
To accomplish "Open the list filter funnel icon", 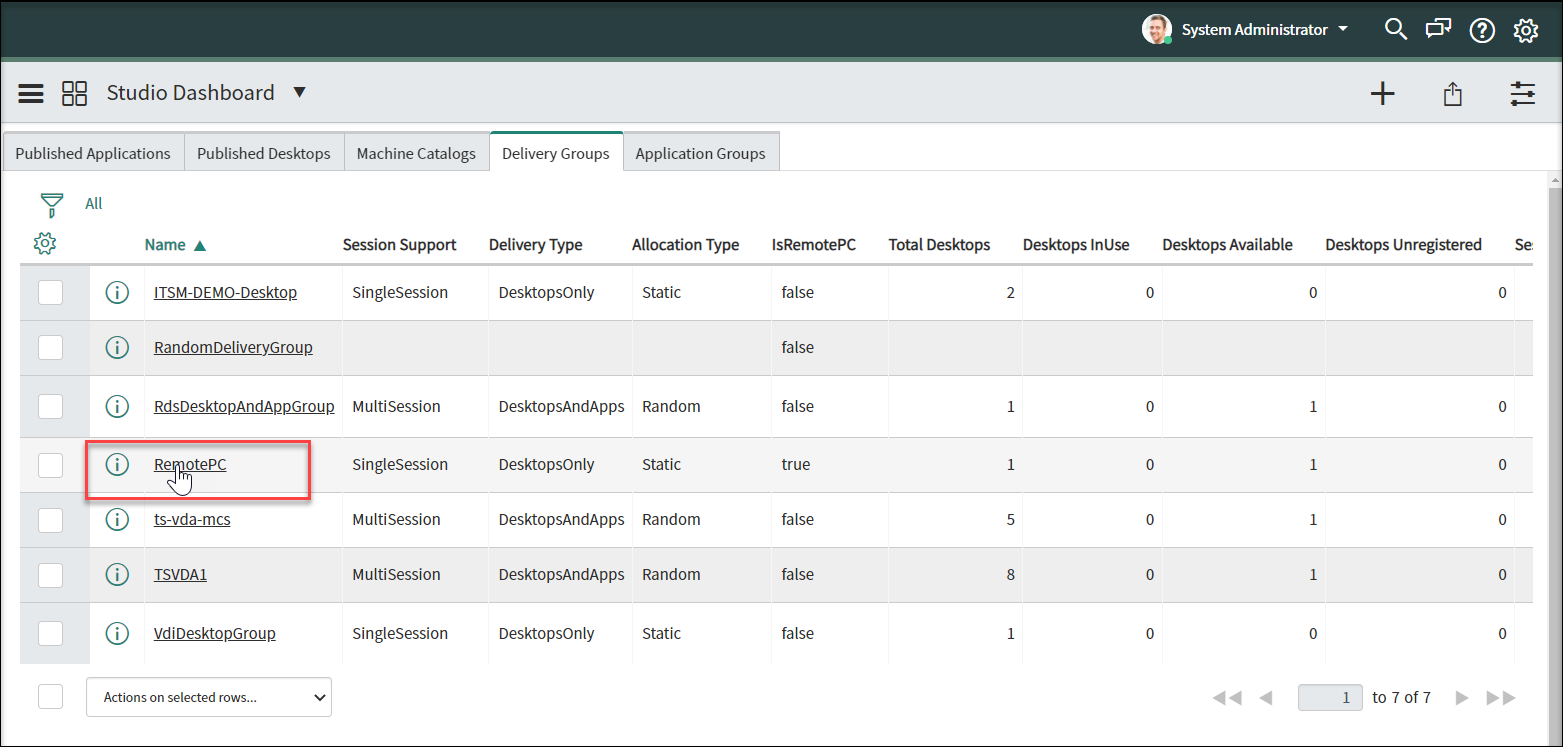I will click(52, 205).
